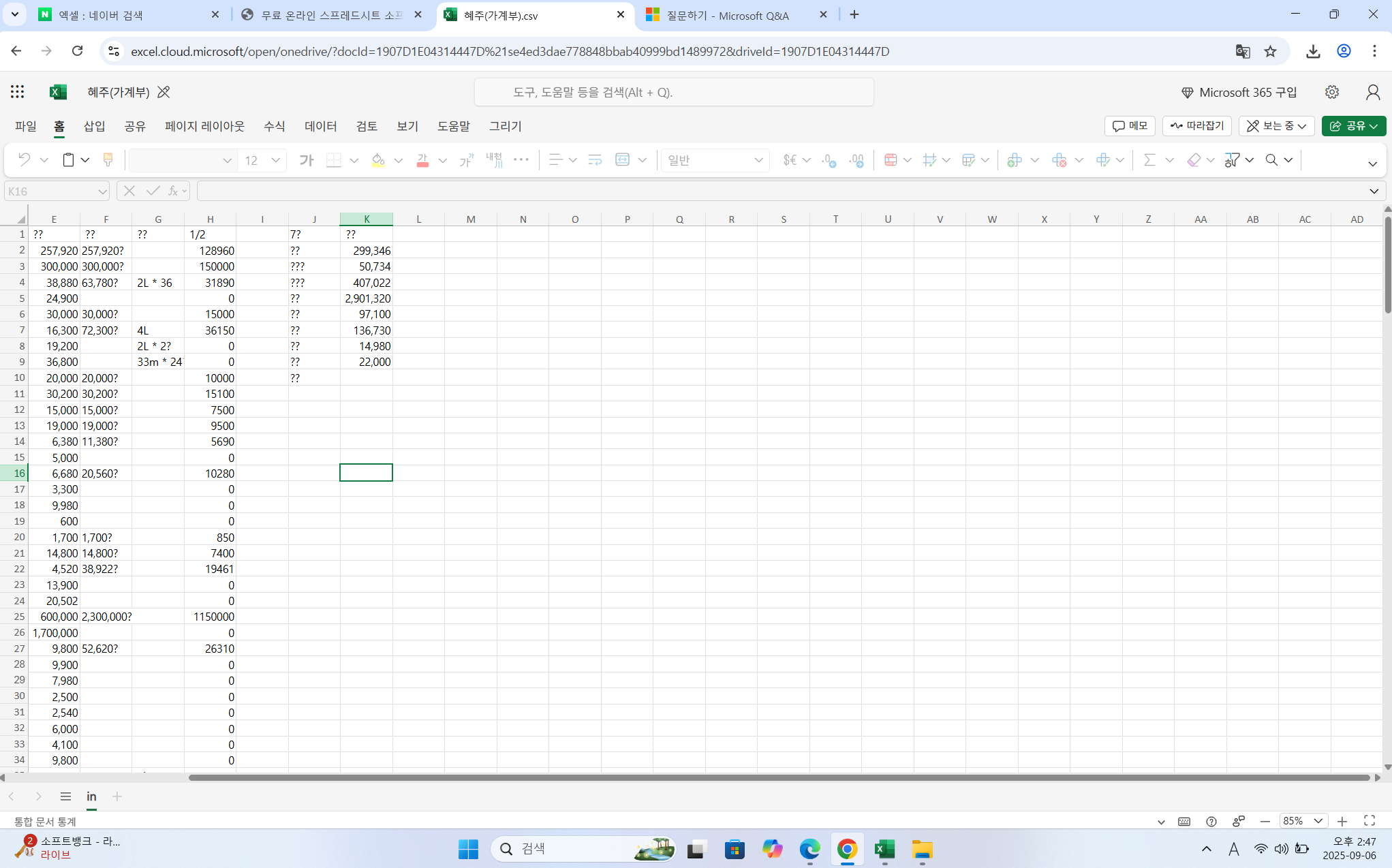The image size is (1392, 868).
Task: Click the red font color swatch
Action: point(422,160)
